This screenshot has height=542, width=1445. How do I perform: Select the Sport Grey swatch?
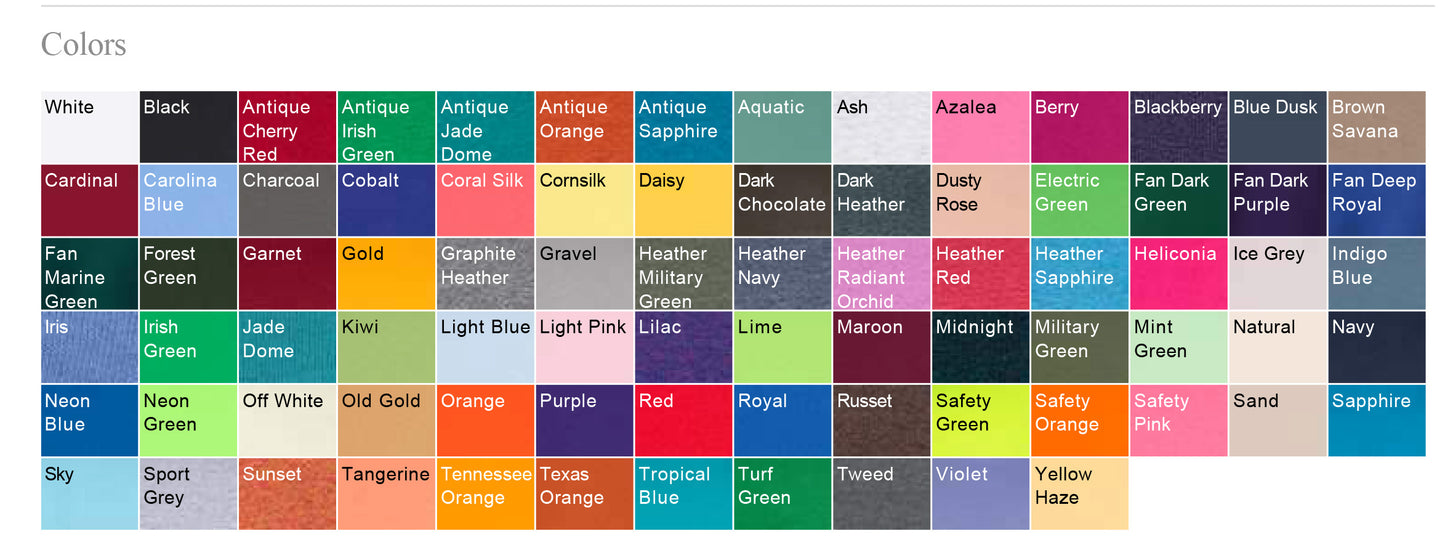[x=189, y=494]
